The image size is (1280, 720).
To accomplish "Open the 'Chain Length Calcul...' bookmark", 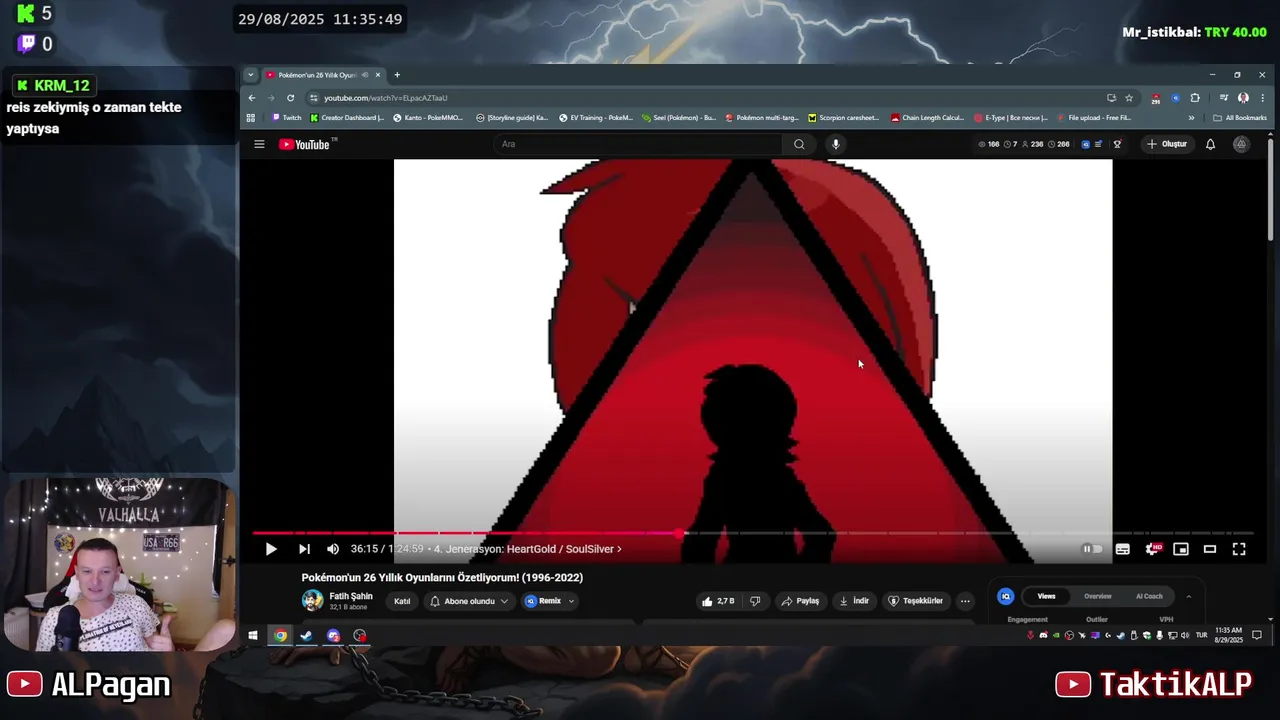I will point(928,118).
